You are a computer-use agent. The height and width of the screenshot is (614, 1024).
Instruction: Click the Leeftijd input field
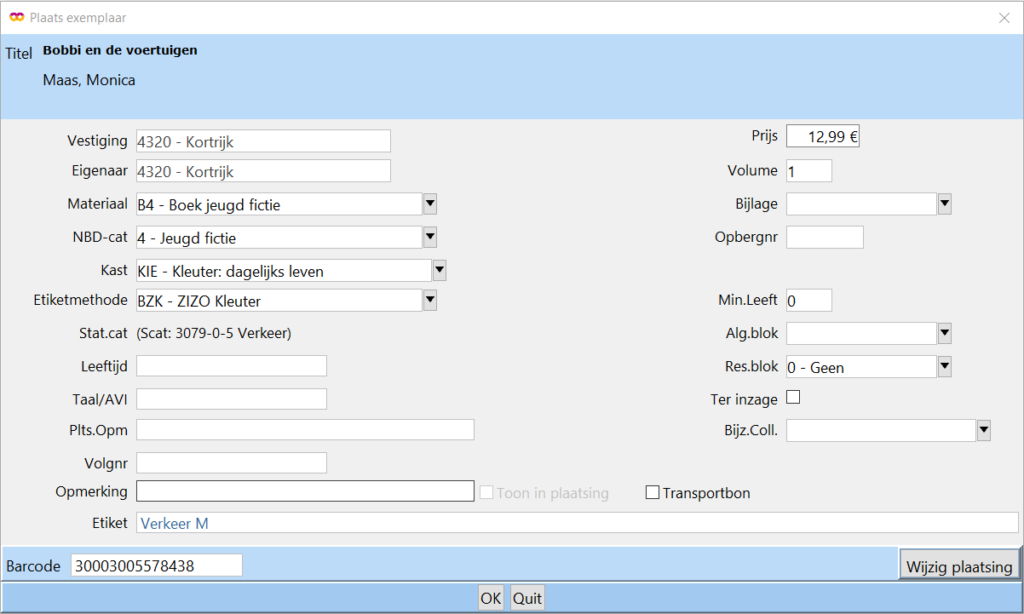click(x=231, y=366)
